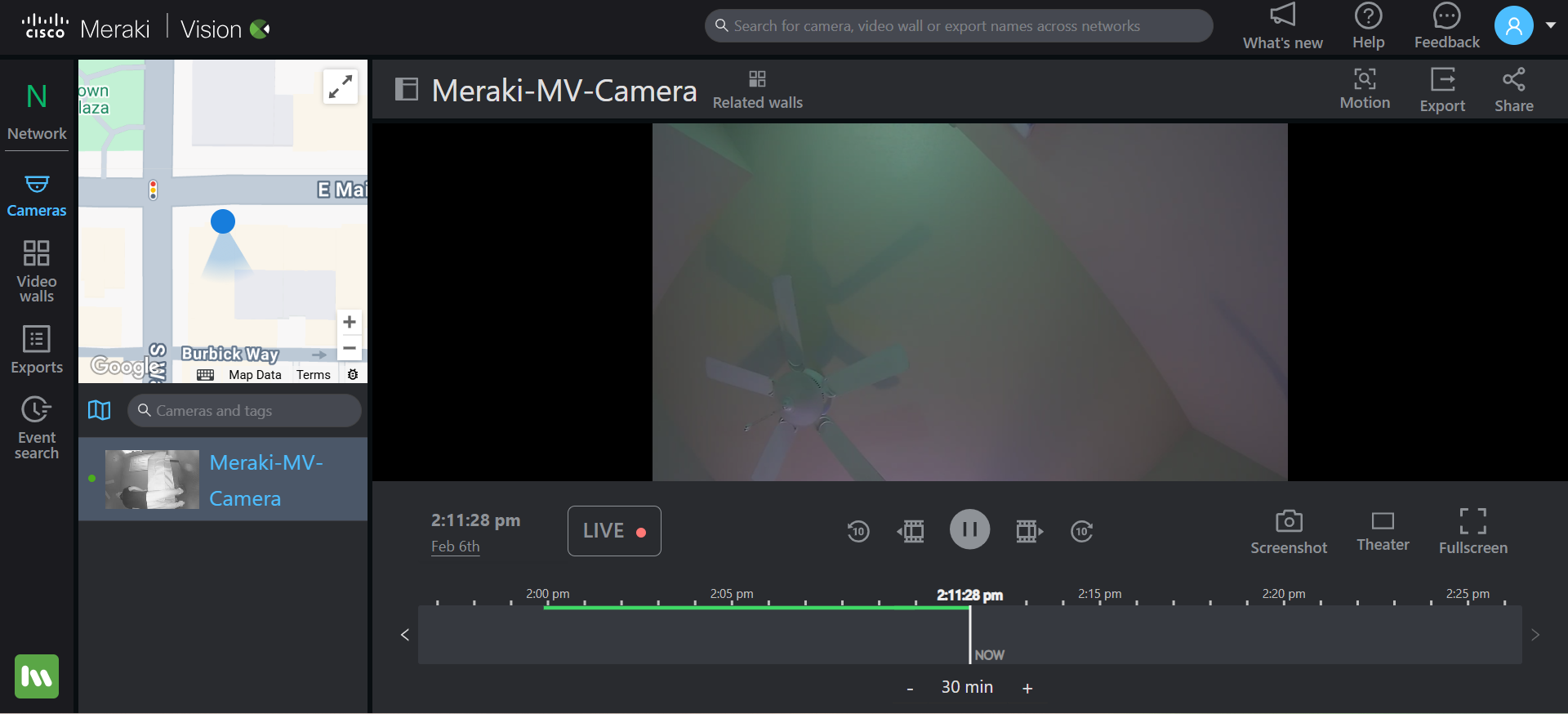Decrease timeline range with minus
The image size is (1568, 714).
coord(910,689)
